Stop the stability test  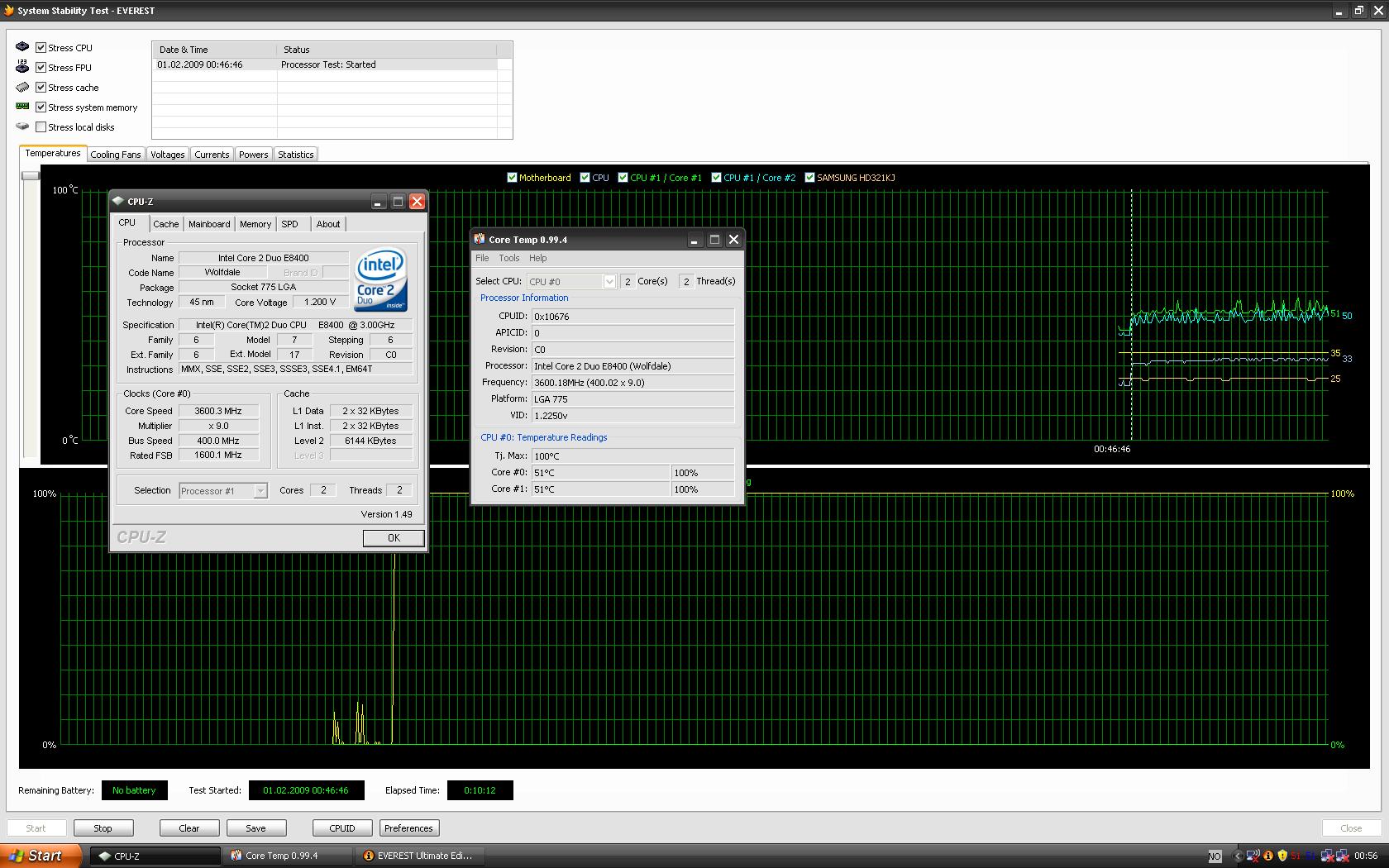pos(103,827)
